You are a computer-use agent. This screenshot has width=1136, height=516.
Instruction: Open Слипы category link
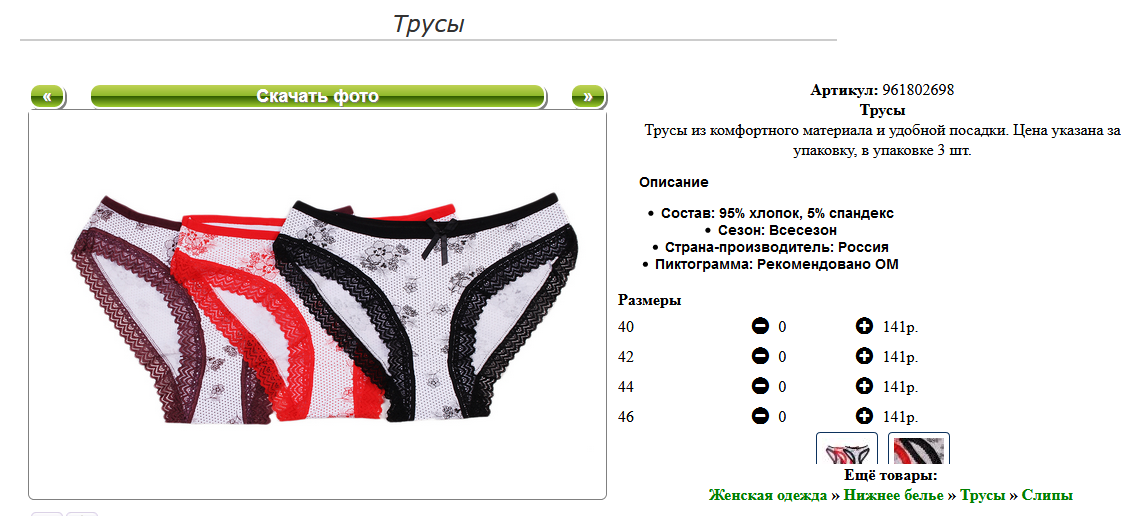click(1048, 496)
